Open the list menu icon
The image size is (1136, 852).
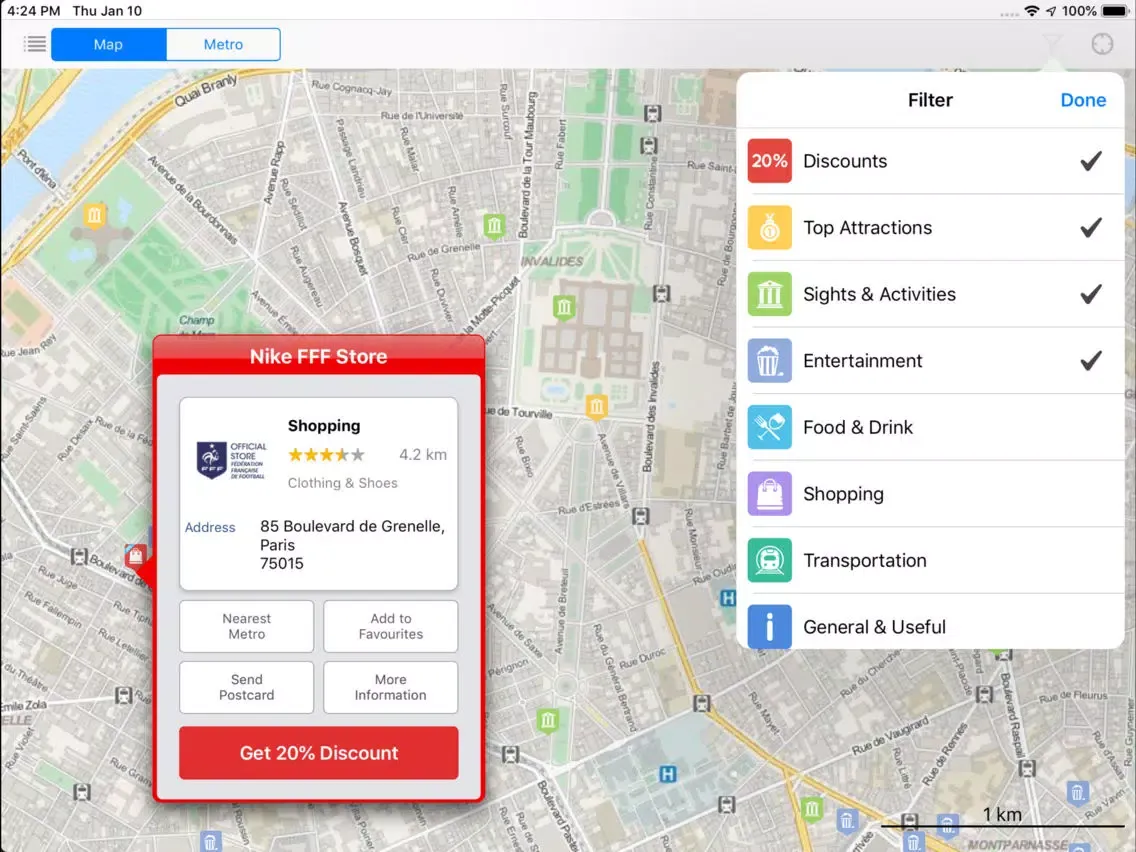point(34,44)
